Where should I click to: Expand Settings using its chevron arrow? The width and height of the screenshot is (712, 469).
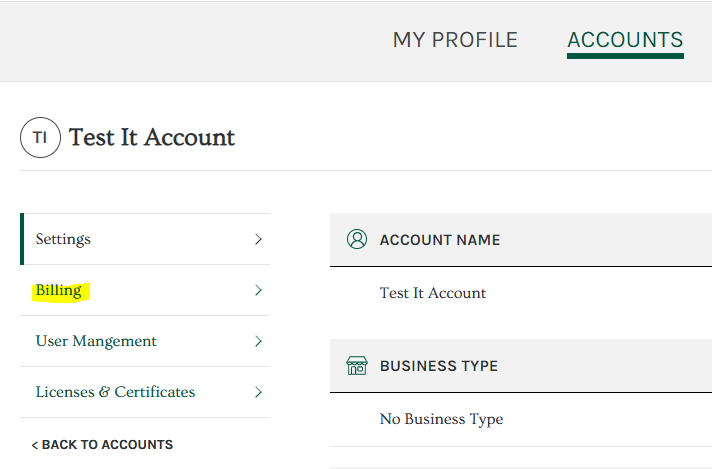[x=258, y=239]
